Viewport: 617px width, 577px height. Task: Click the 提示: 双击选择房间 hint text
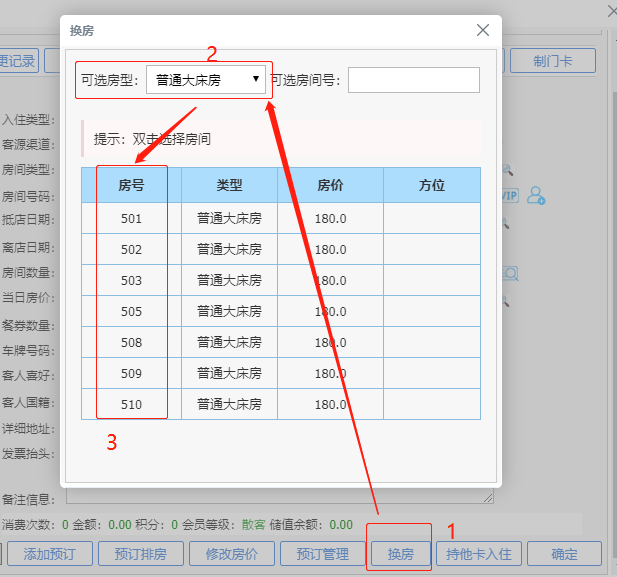(x=152, y=139)
